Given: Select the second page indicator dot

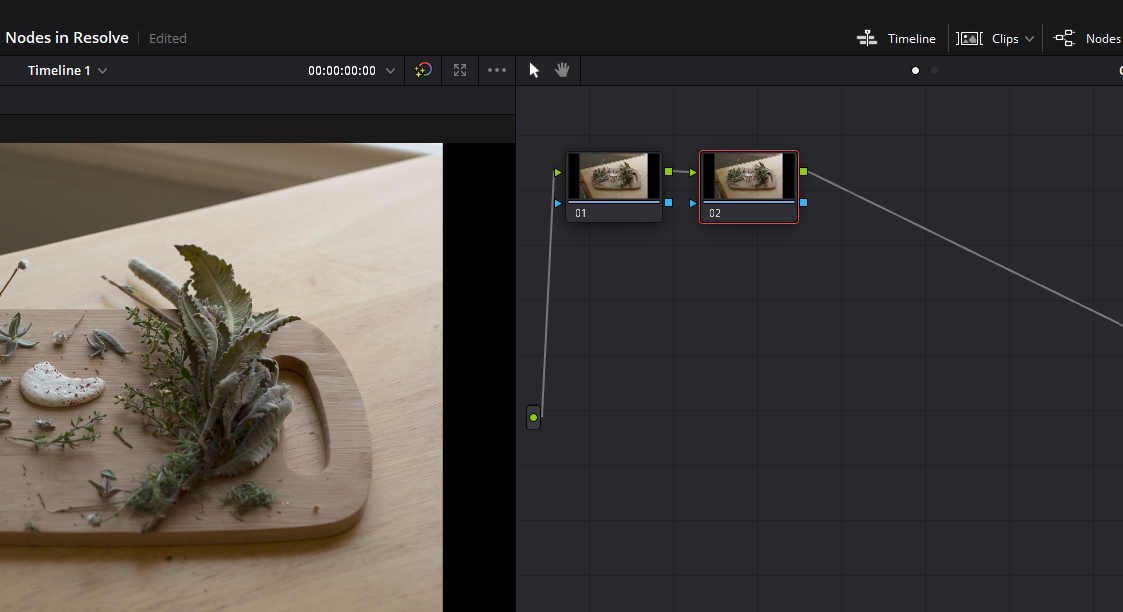Looking at the screenshot, I should click(935, 71).
